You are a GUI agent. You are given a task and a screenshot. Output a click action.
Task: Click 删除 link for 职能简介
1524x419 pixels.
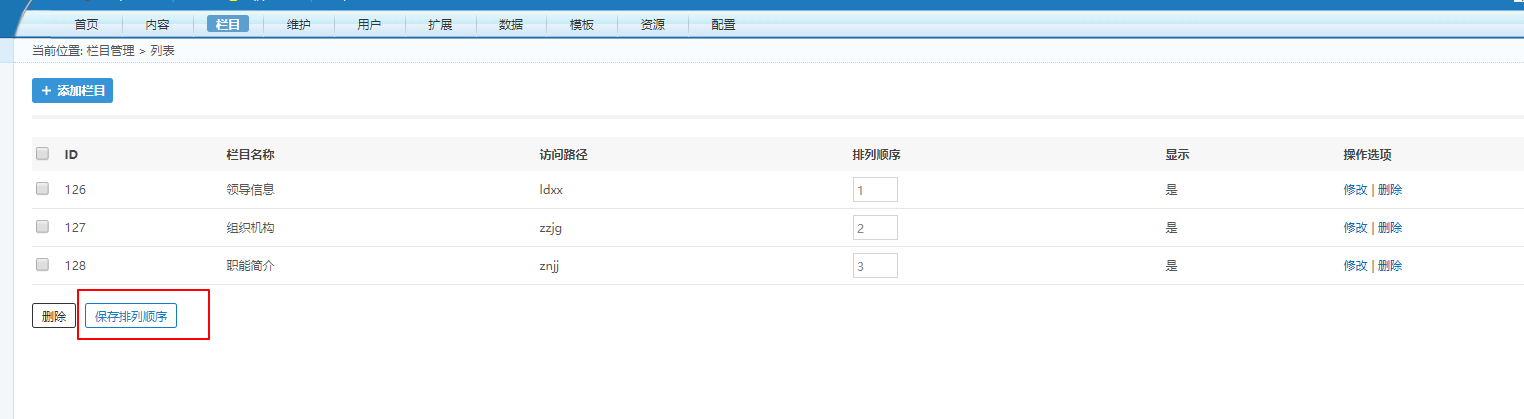[1390, 265]
